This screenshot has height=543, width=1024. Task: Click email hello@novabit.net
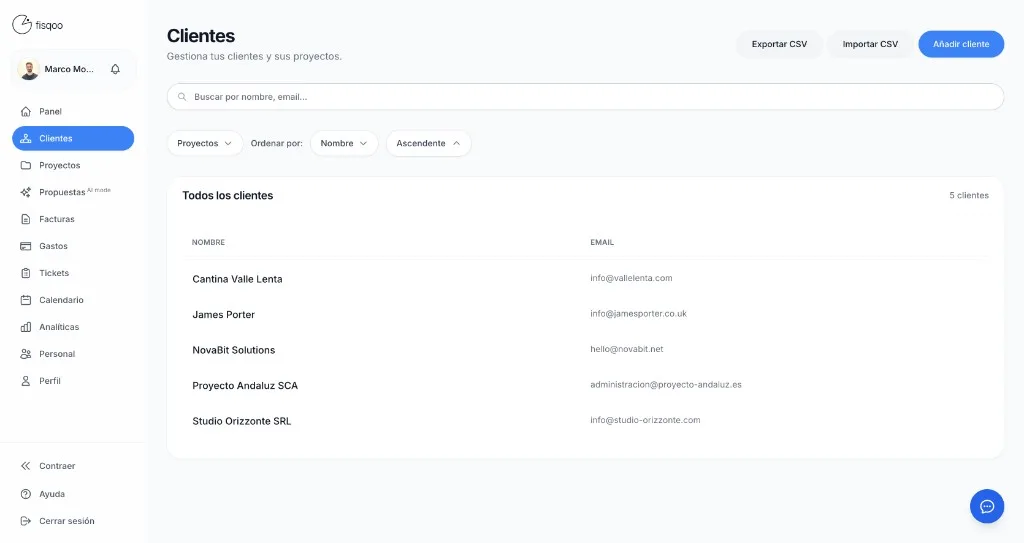[626, 349]
